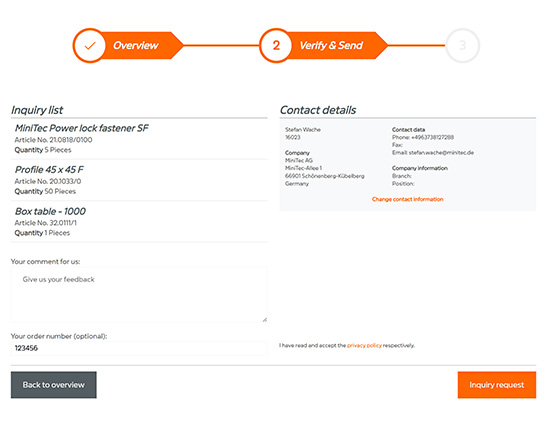Grab the comment box resize handle

[265, 320]
